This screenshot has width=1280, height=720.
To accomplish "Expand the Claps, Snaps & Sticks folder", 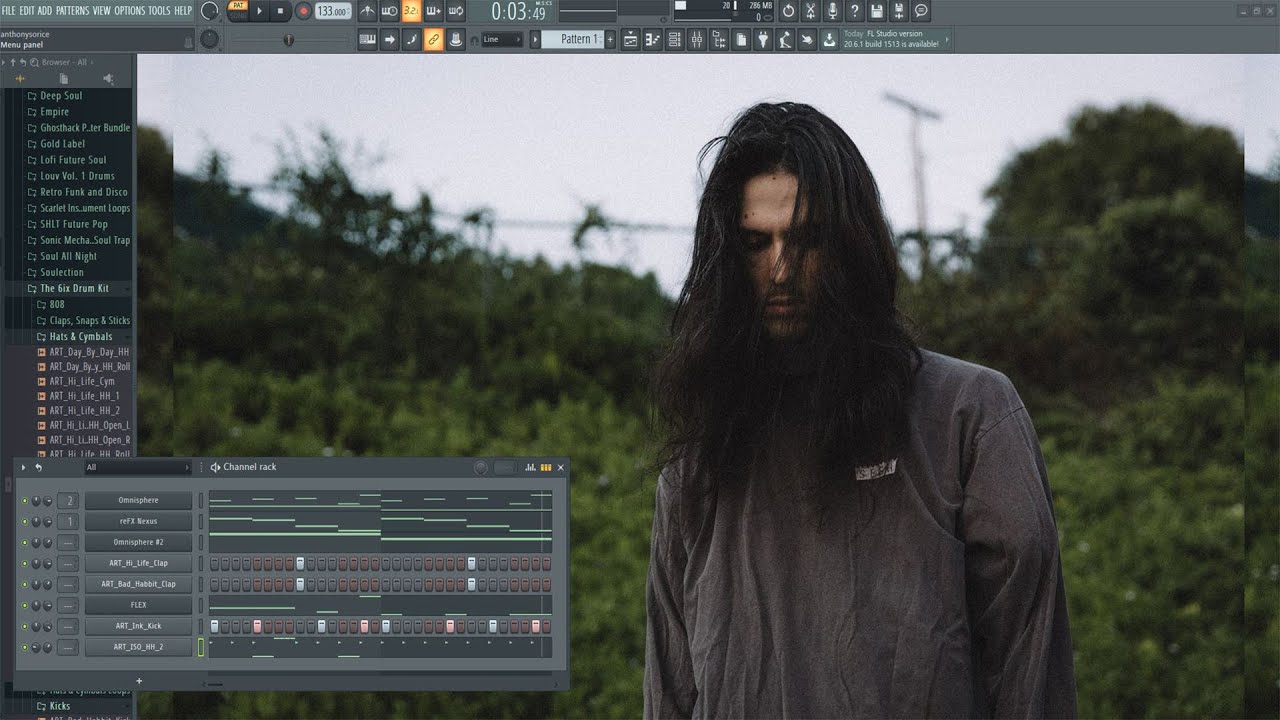I will pyautogui.click(x=83, y=320).
